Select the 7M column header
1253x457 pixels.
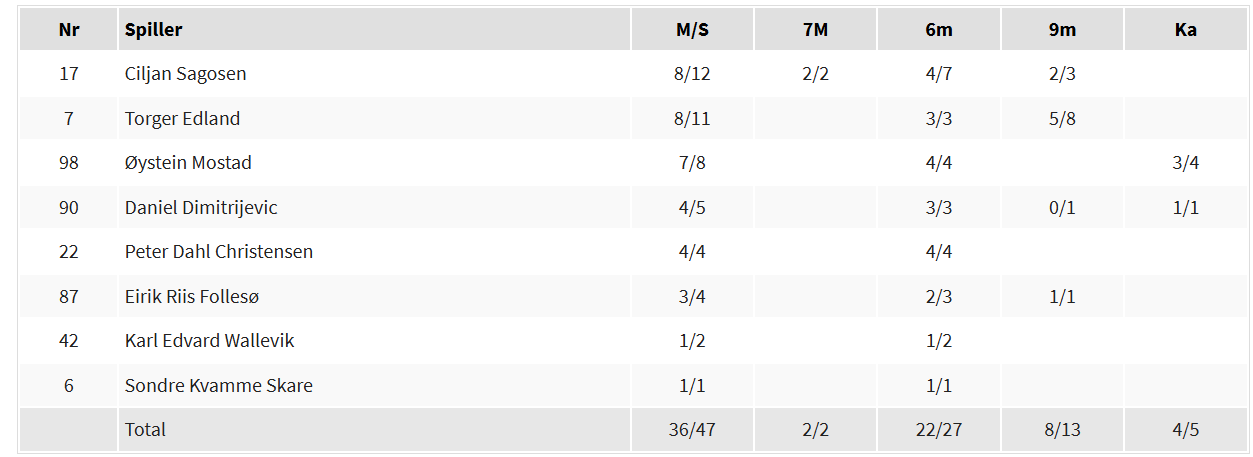(x=815, y=29)
